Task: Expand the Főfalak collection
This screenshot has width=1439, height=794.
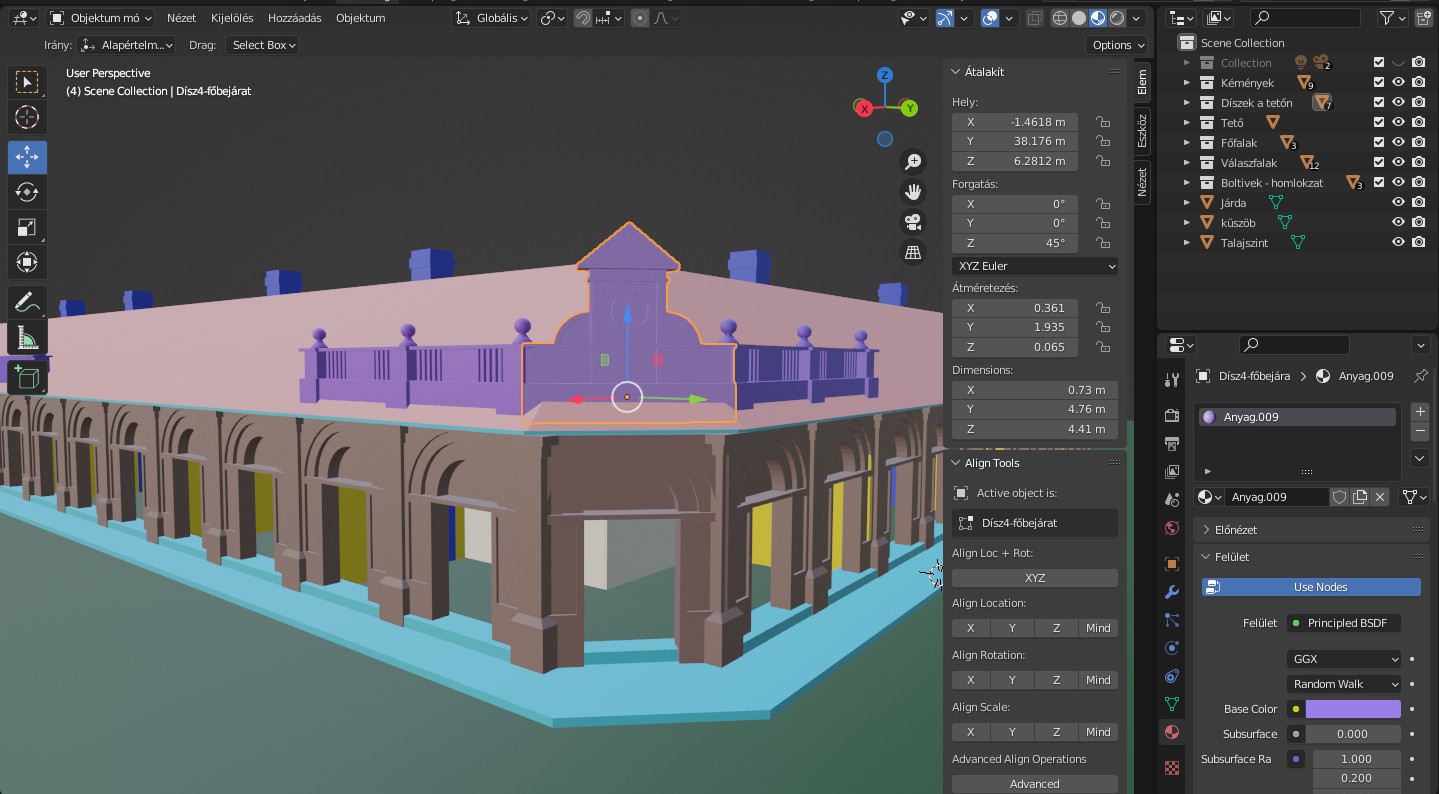Action: pos(1187,143)
